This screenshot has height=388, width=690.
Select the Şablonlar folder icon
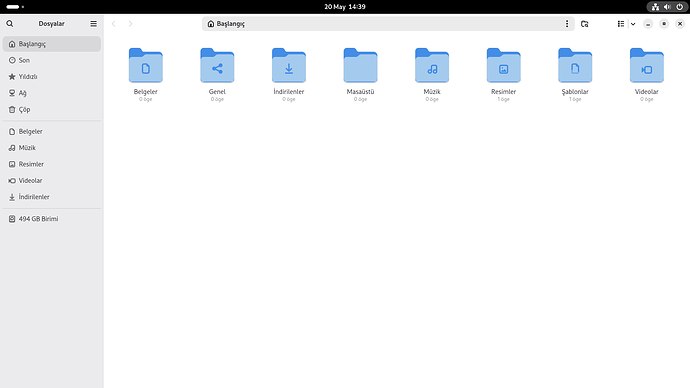pyautogui.click(x=575, y=65)
